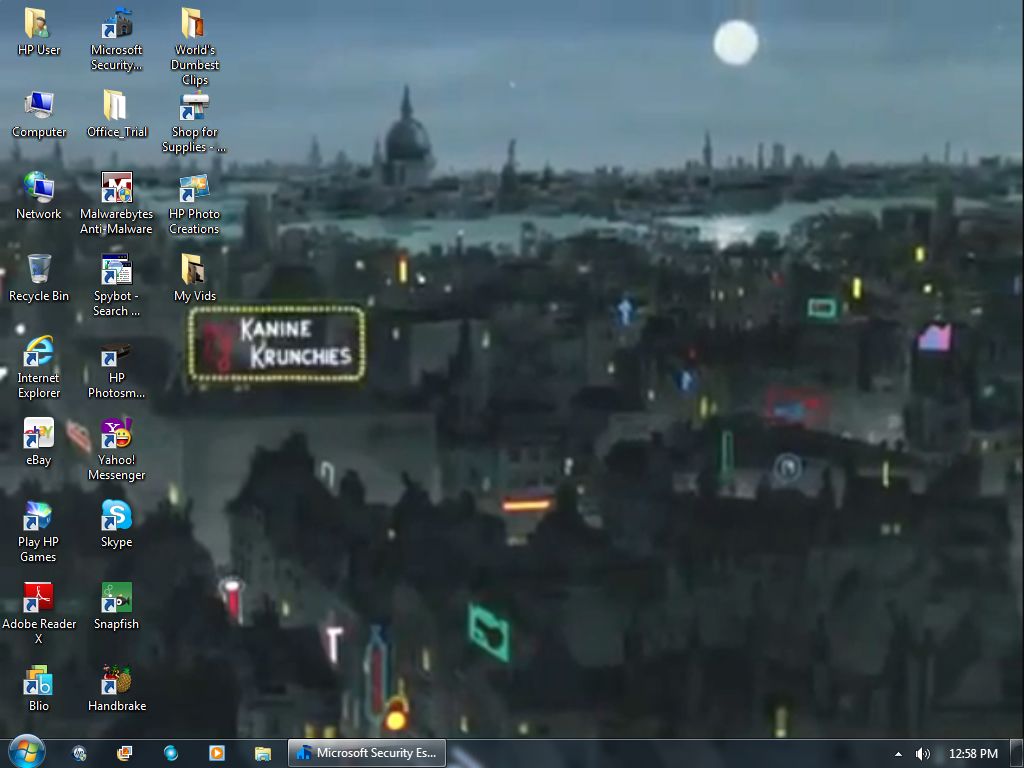Click the pinned stacked-windows taskbar icon
This screenshot has width=1024, height=768.
point(124,753)
